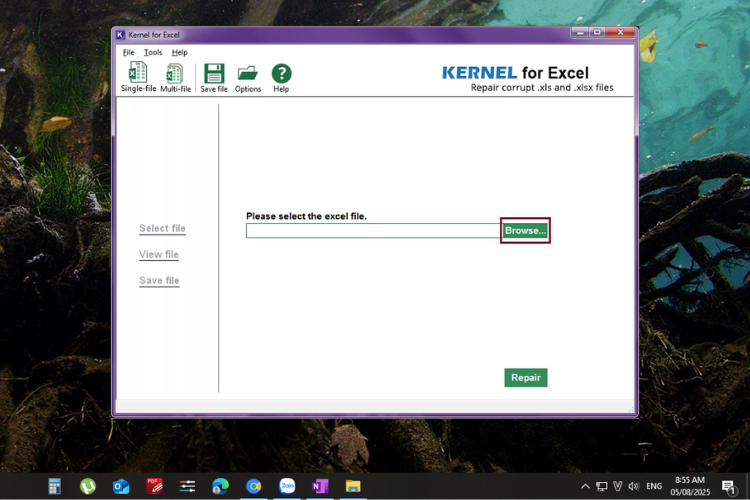The height and width of the screenshot is (500, 750).
Task: Show hidden system tray icons
Action: 585,487
